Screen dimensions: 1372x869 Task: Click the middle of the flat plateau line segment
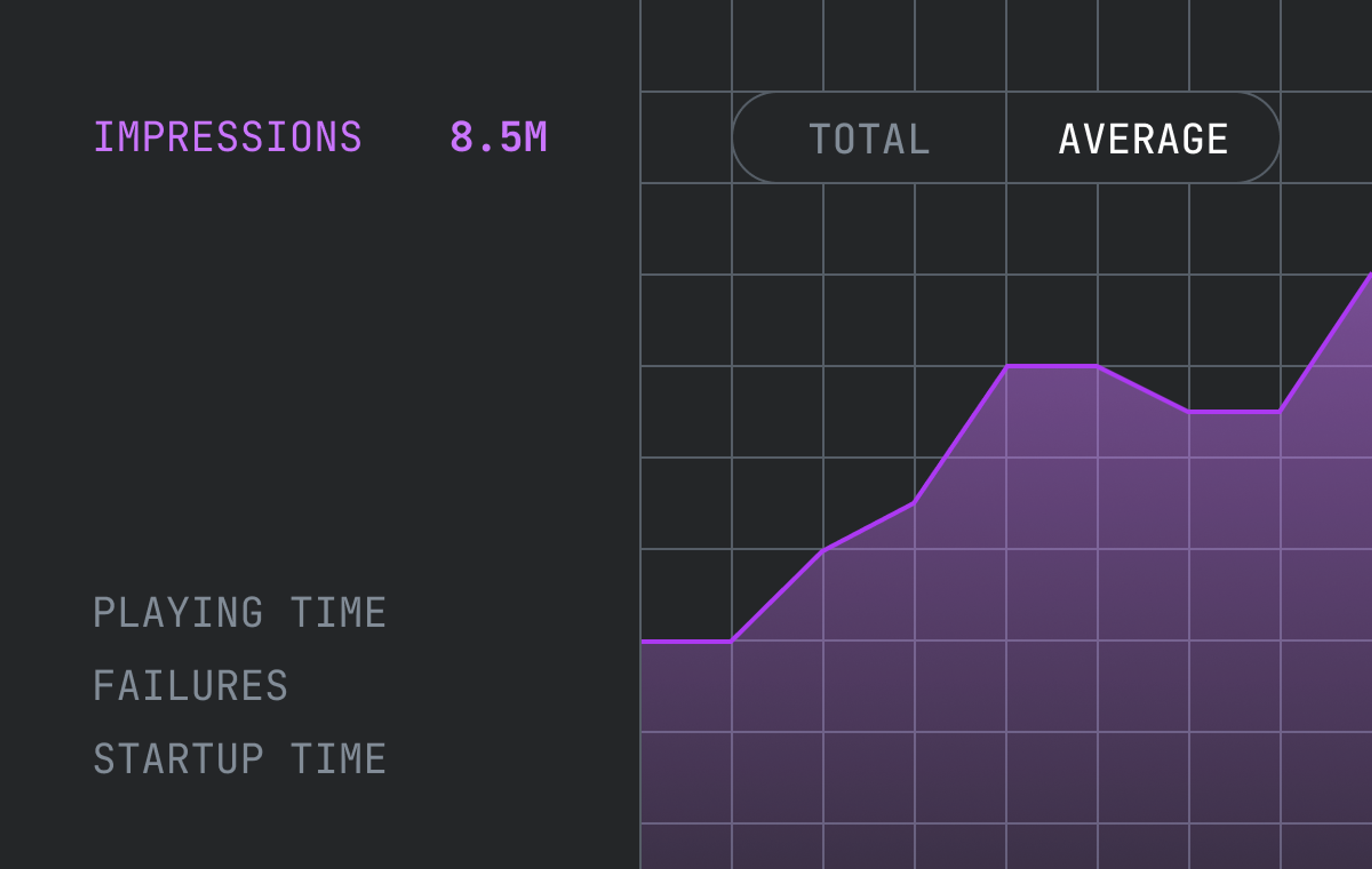1052,366
